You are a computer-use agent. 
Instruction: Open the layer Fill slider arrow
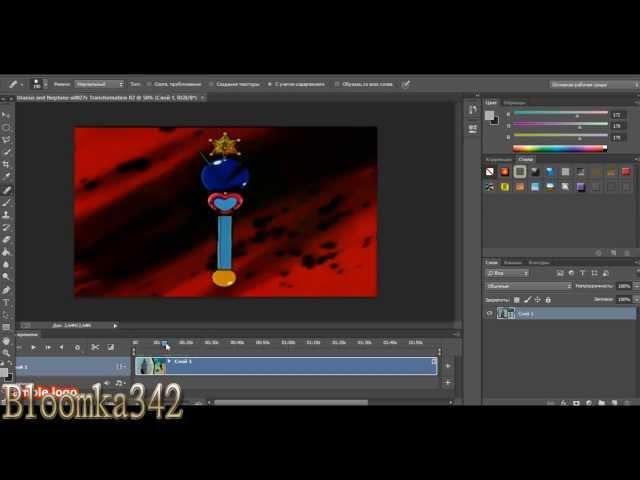(x=636, y=300)
